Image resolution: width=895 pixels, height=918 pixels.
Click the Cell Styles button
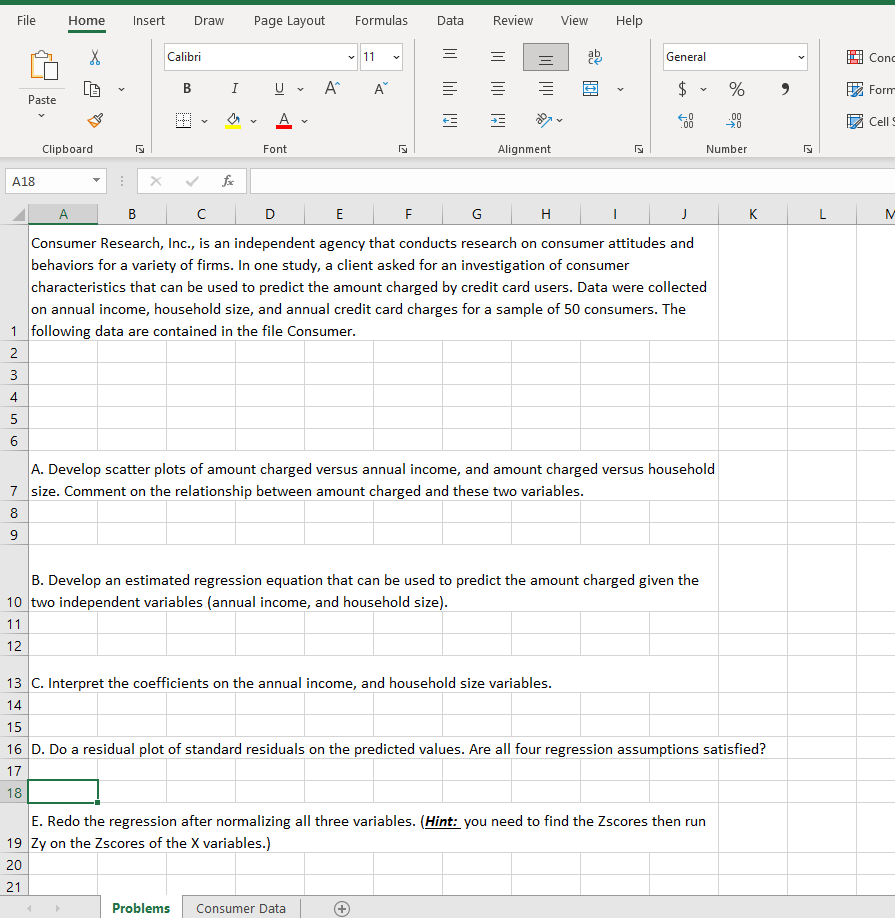pyautogui.click(x=857, y=121)
